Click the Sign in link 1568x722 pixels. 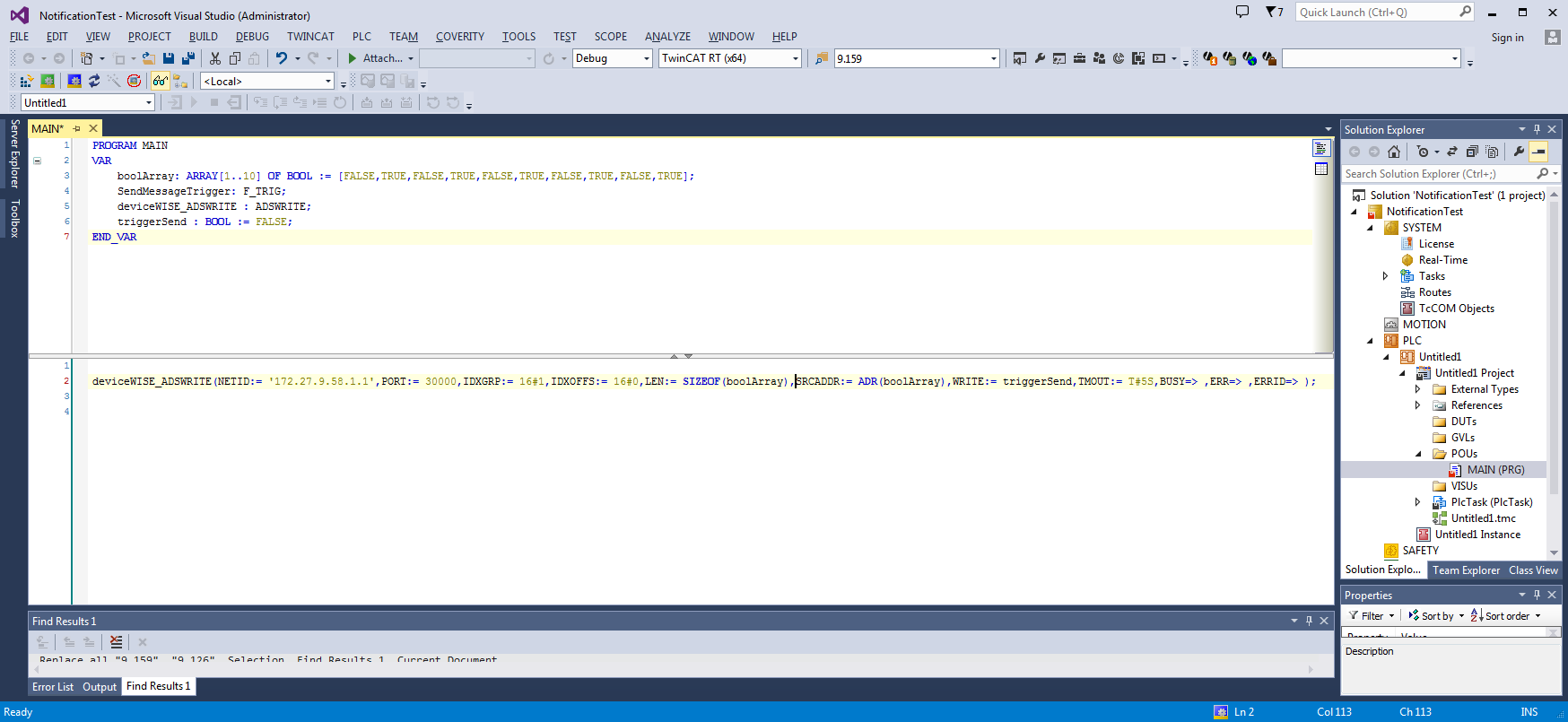coord(1507,38)
